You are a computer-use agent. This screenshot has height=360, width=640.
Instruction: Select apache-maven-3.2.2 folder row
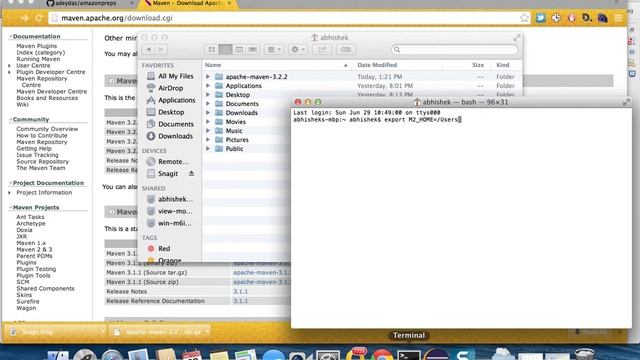[362, 76]
